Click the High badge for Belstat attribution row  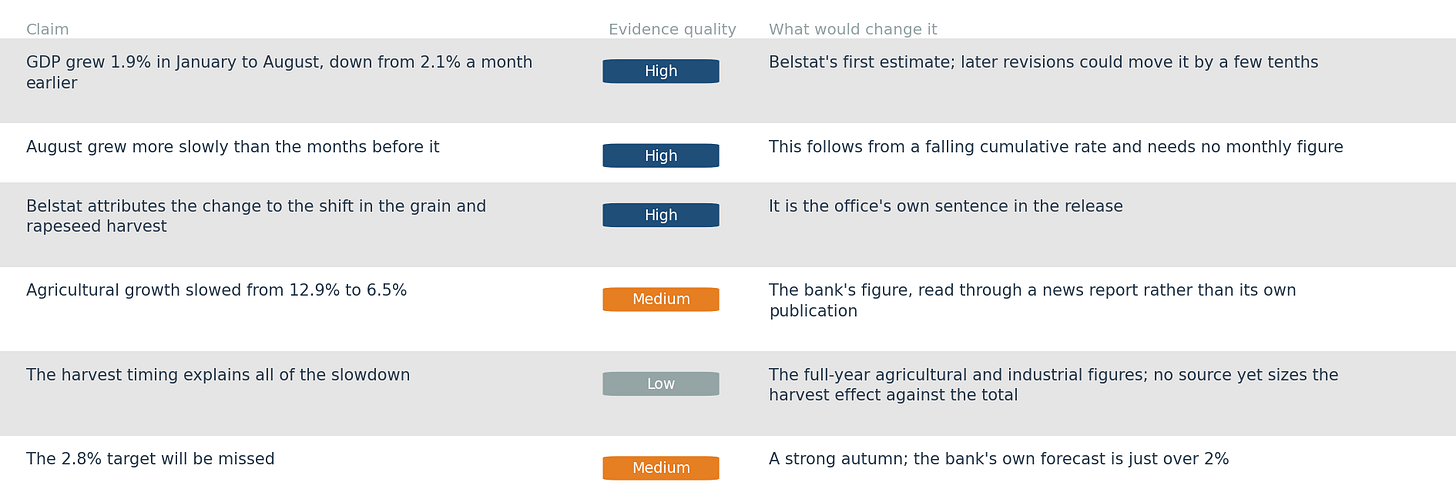pyautogui.click(x=661, y=215)
